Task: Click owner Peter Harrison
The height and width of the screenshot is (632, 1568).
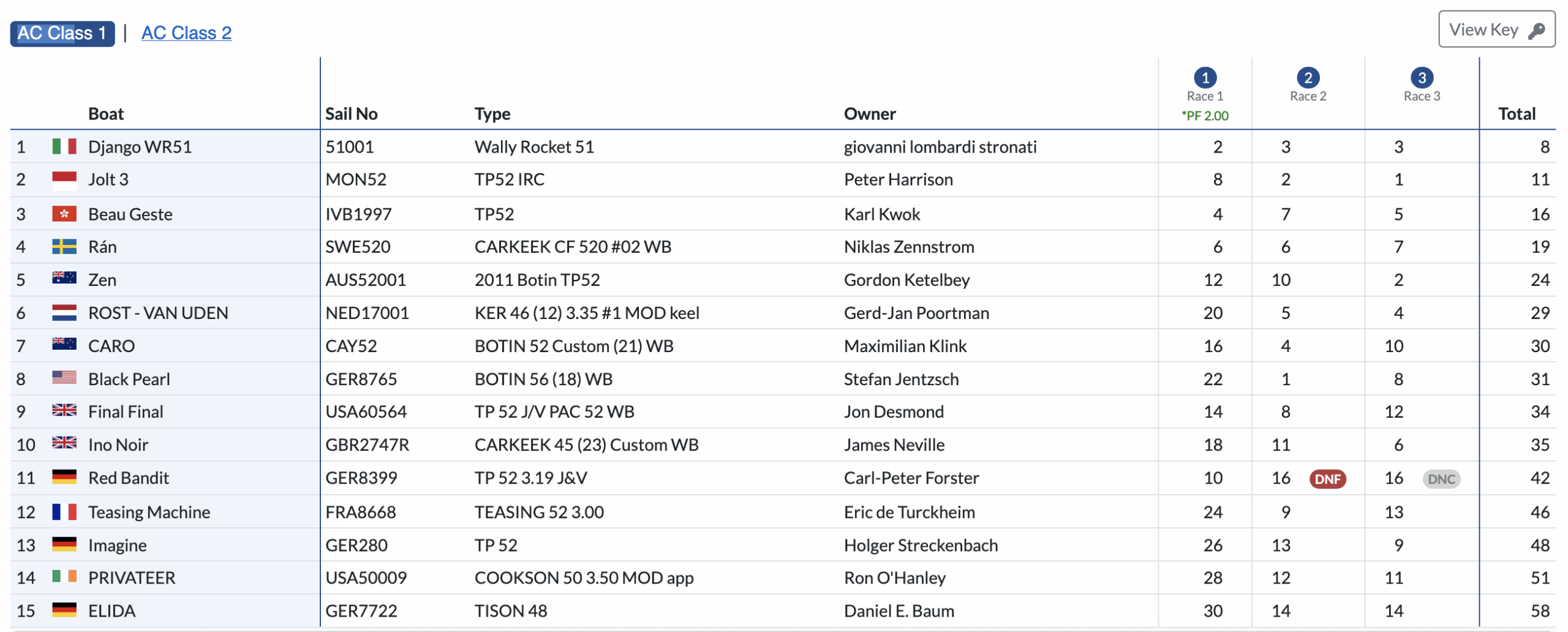Action: click(x=898, y=179)
